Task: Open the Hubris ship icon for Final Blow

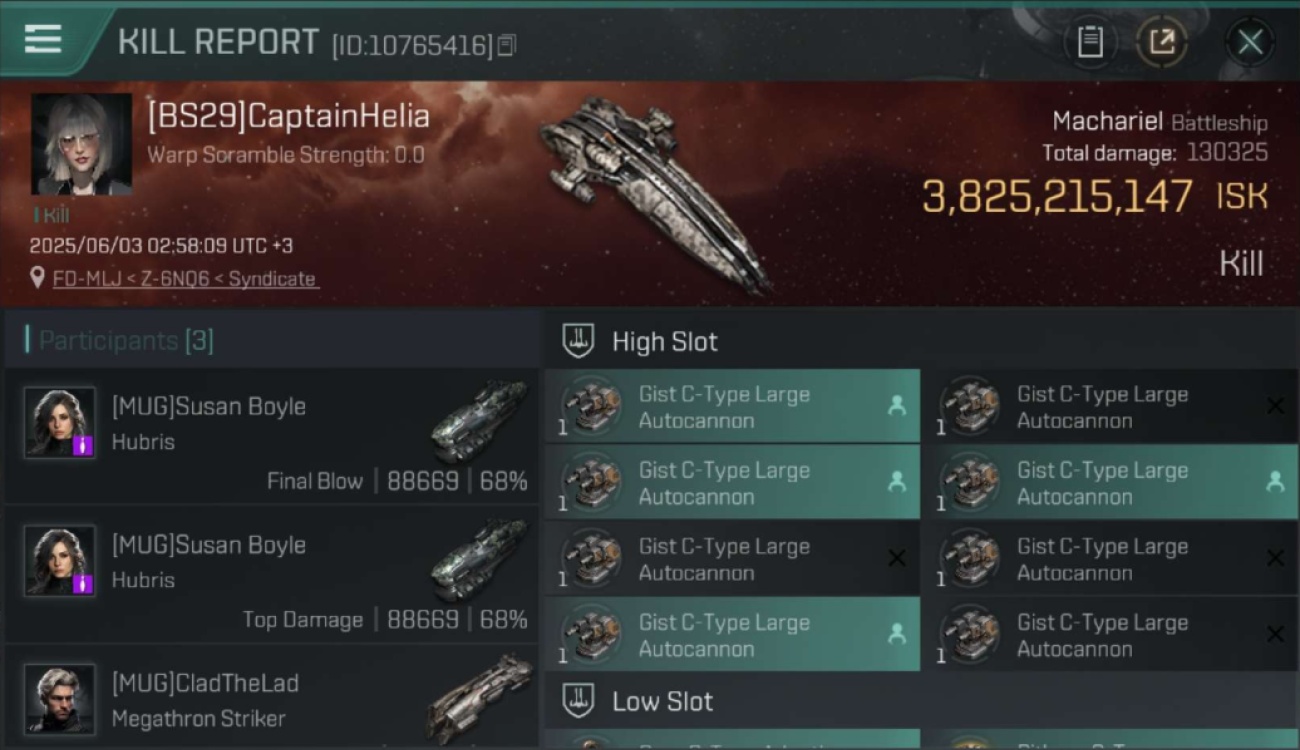Action: coord(480,421)
